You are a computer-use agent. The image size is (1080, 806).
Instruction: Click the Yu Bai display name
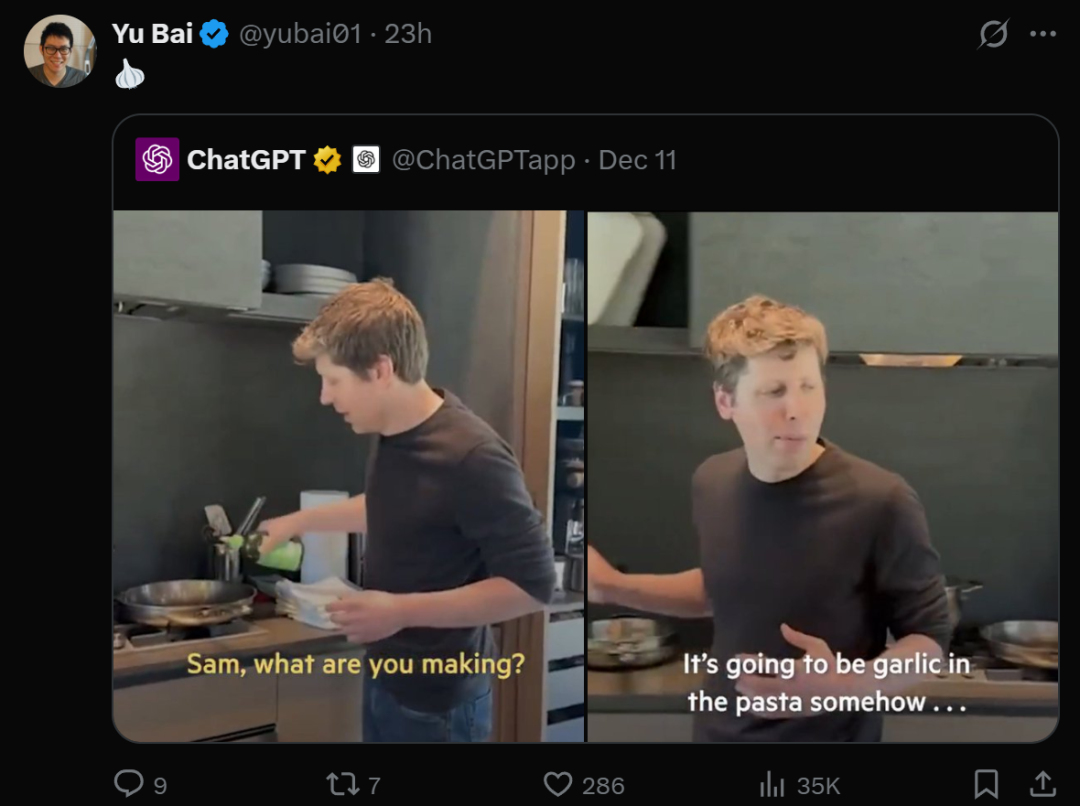[152, 34]
